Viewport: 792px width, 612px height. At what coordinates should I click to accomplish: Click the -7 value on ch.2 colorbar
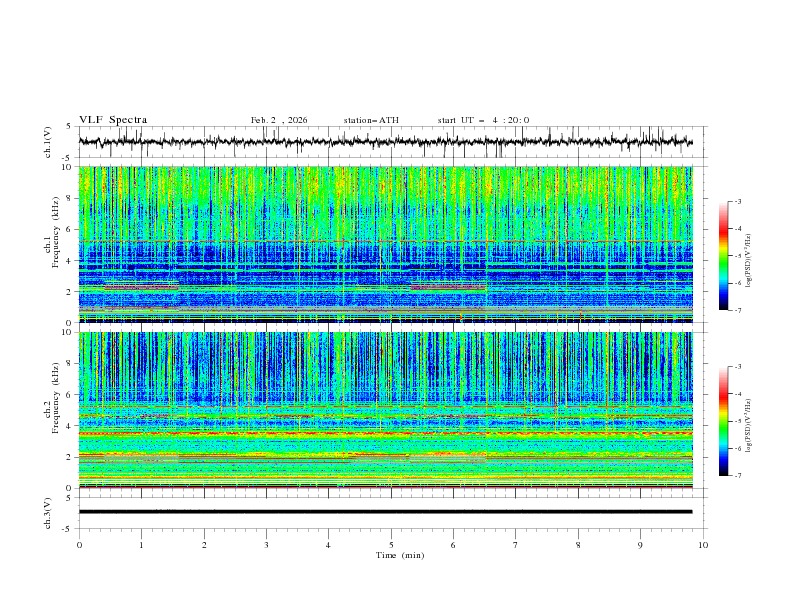[x=738, y=476]
